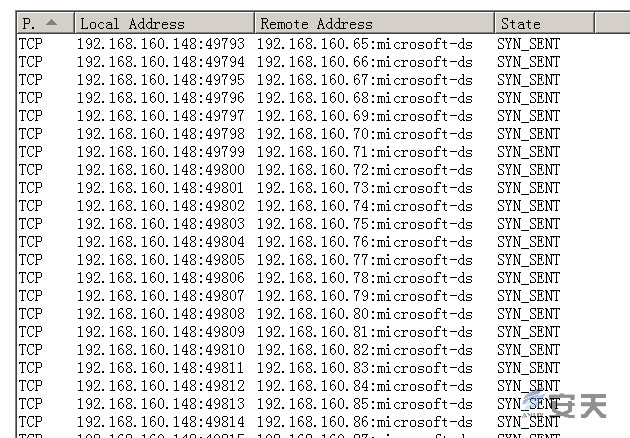Sort by Local Address column header
This screenshot has height=438, width=630.
click(164, 23)
